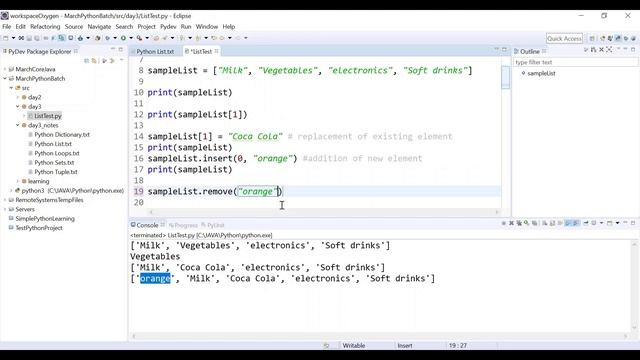
Task: Open the Navigate menu
Action: point(99,27)
